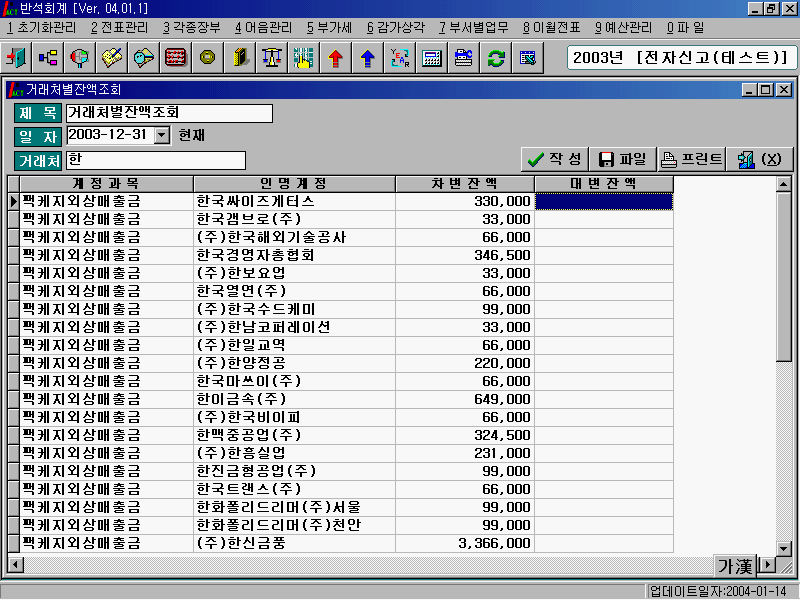Open the 6 감가상각 menu
Image resolution: width=800 pixels, height=600 pixels.
coord(395,28)
